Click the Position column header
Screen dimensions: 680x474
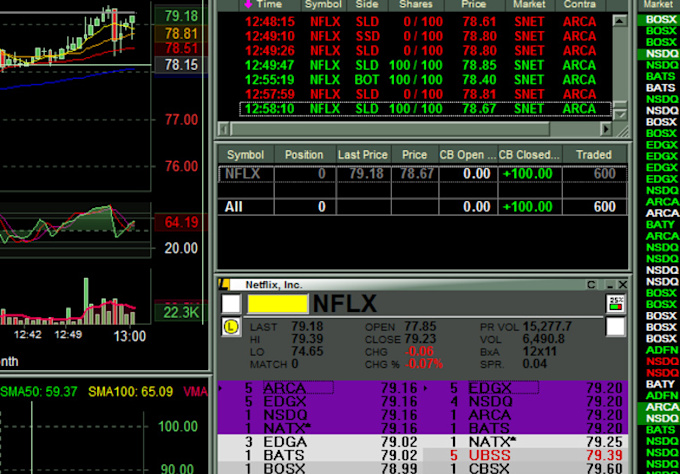pyautogui.click(x=304, y=155)
